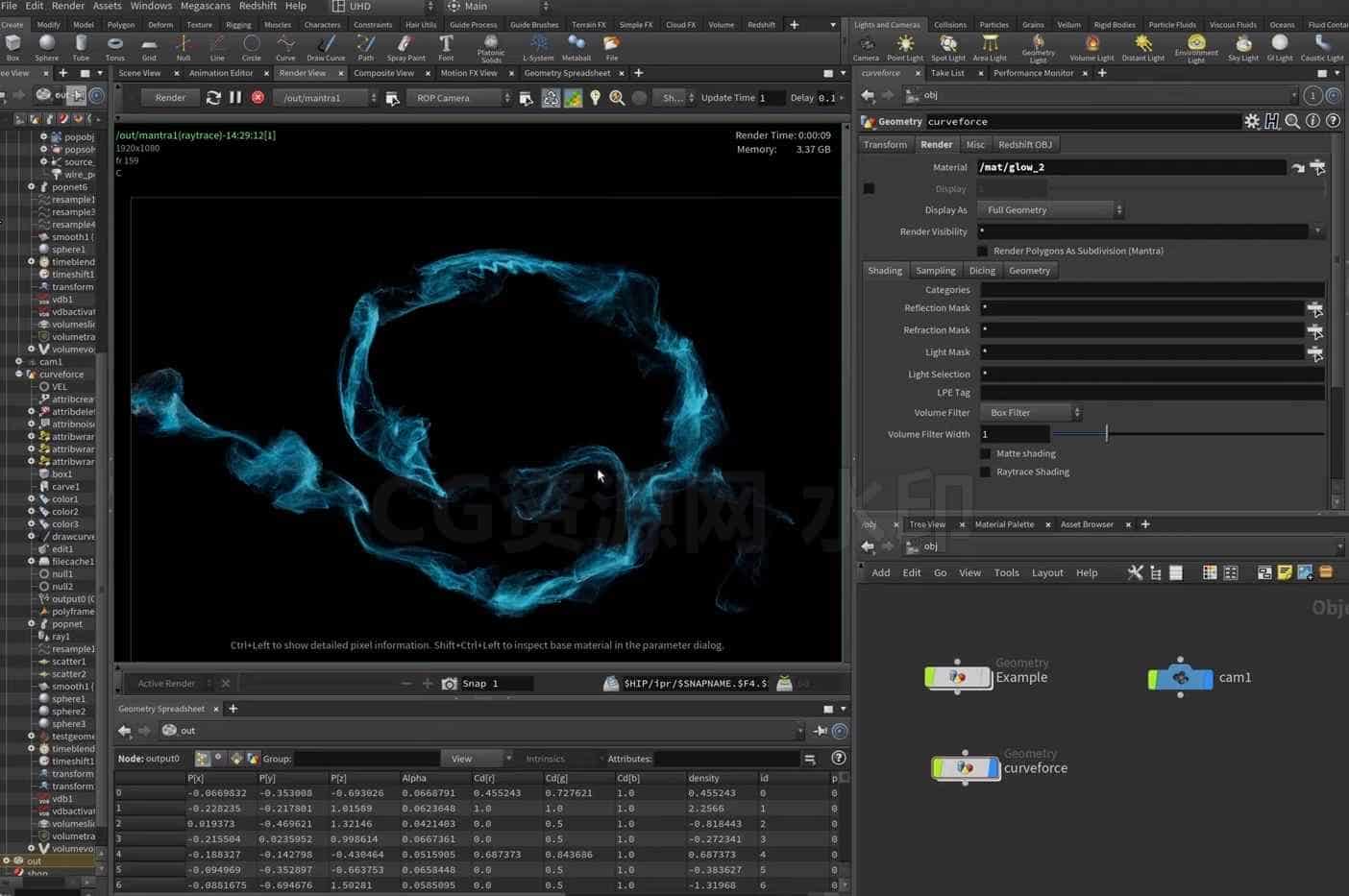
Task: Click the Material path field /mat/glow_2
Action: (x=1132, y=167)
